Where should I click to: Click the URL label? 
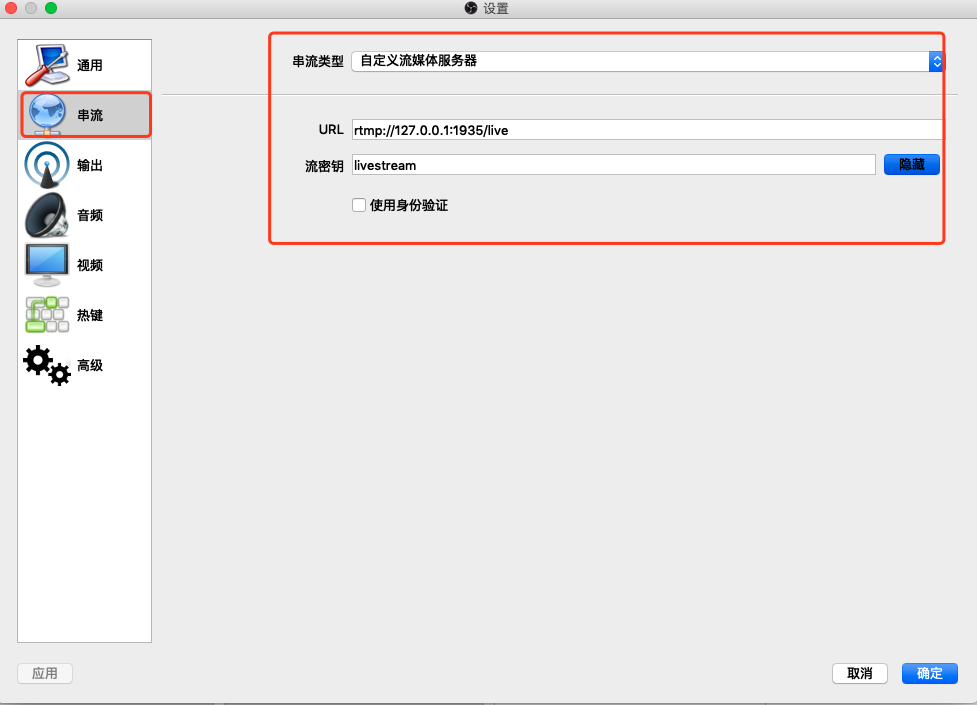click(331, 130)
